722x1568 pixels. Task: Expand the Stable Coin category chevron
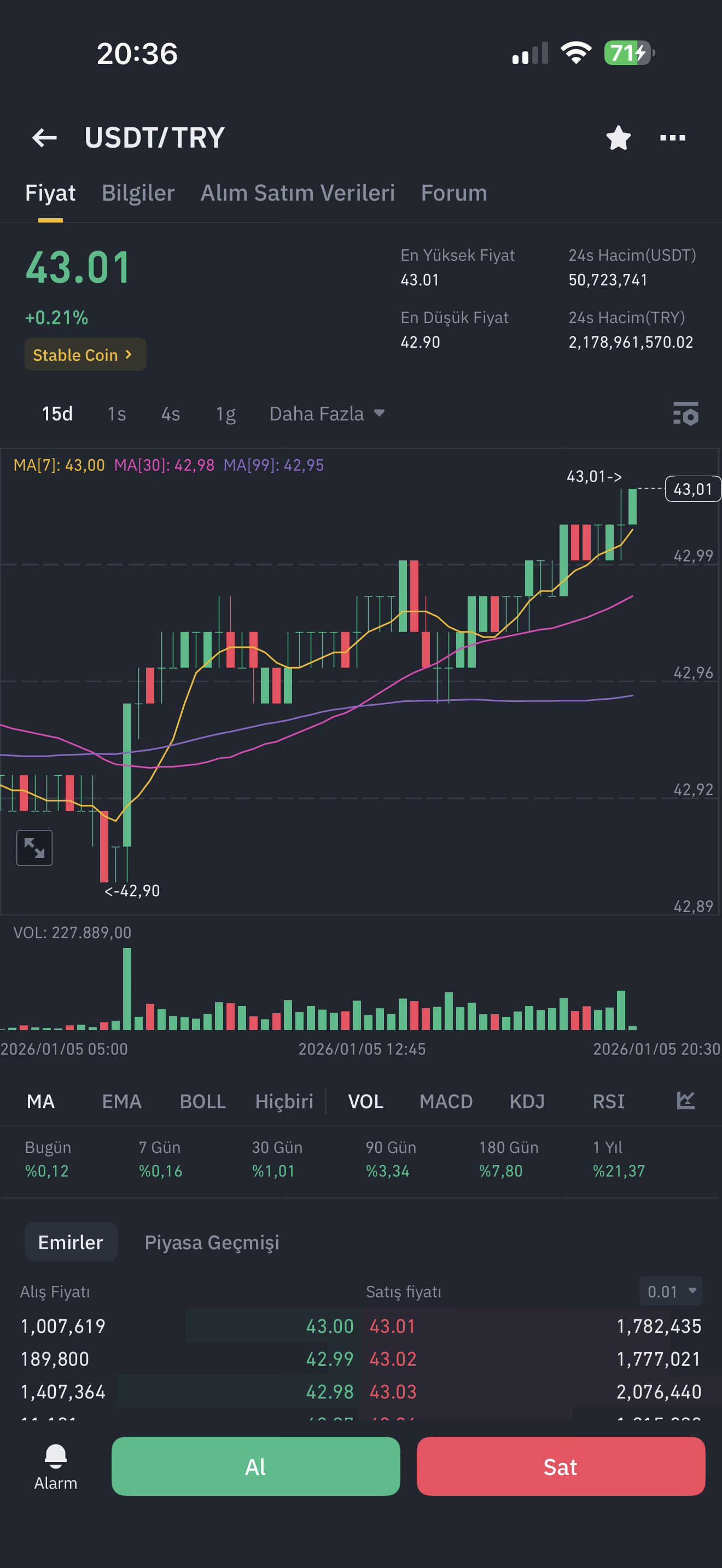[85, 354]
